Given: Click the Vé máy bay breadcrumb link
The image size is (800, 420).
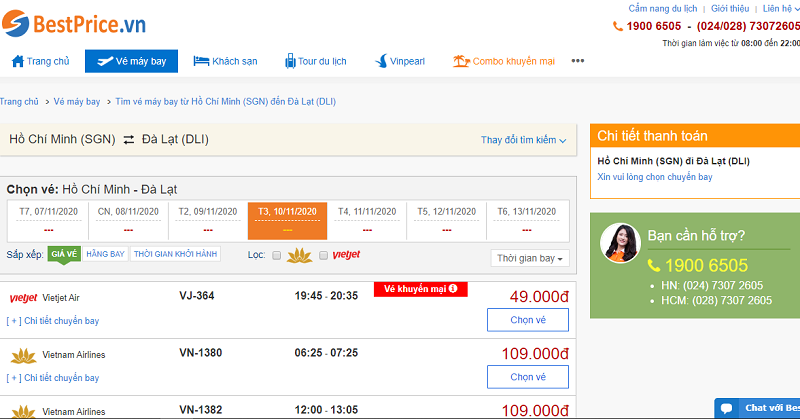Looking at the screenshot, I should 77,102.
